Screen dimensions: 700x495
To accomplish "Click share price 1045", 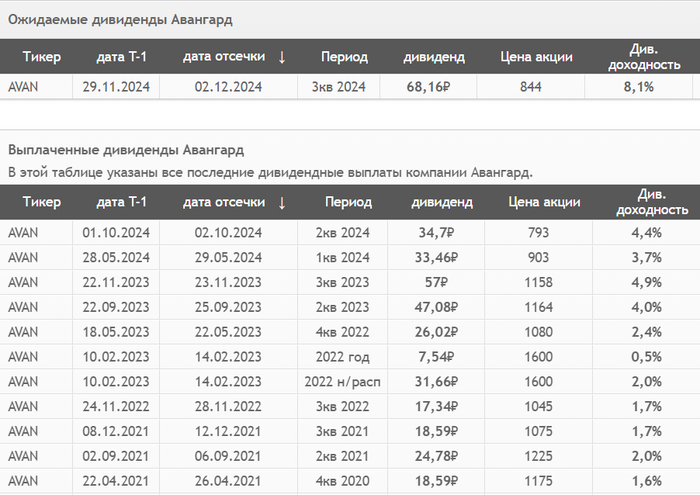I will pyautogui.click(x=538, y=407).
